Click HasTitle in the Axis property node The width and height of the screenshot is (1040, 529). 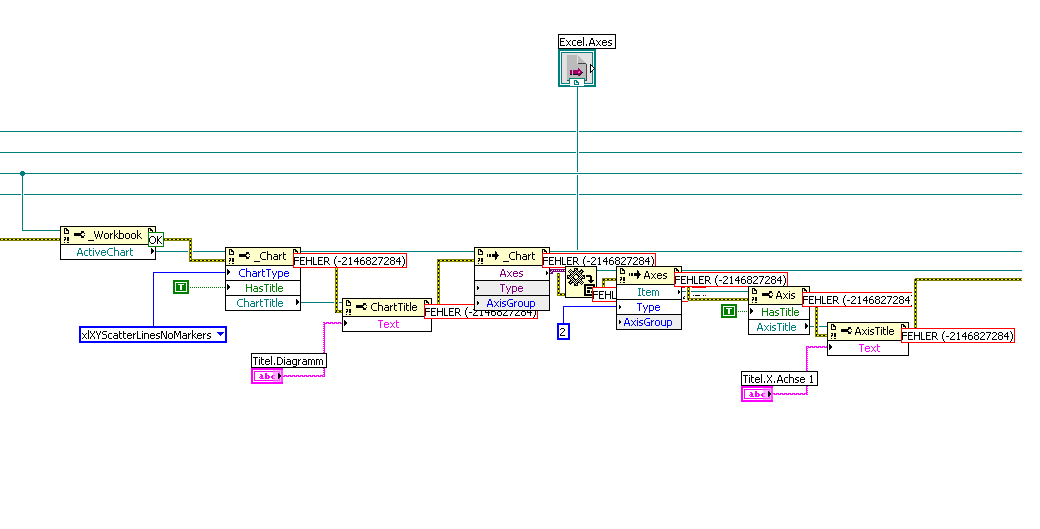tap(779, 312)
